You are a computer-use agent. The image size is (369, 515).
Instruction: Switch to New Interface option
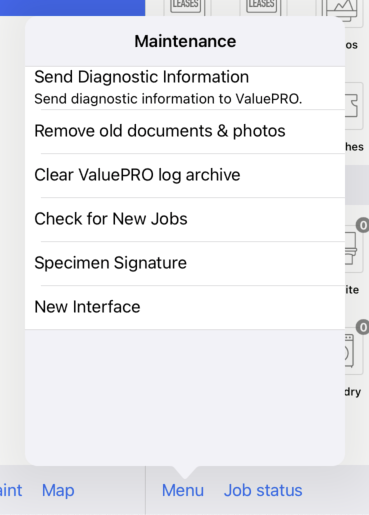(185, 307)
